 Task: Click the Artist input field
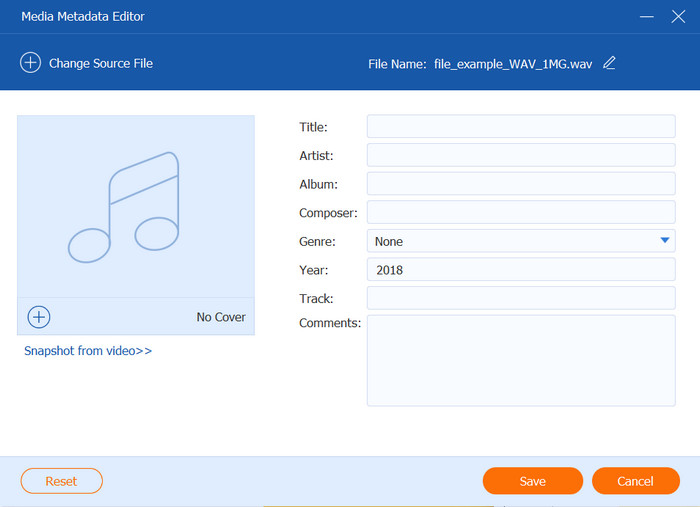521,155
